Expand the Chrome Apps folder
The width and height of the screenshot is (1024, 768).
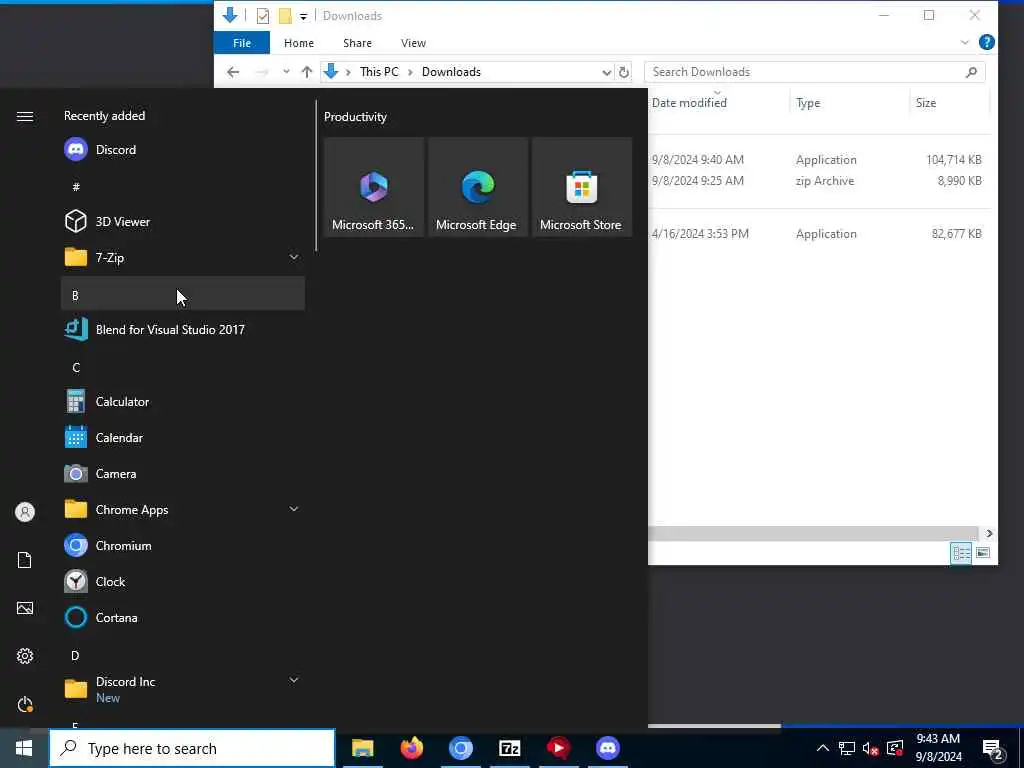pos(294,509)
